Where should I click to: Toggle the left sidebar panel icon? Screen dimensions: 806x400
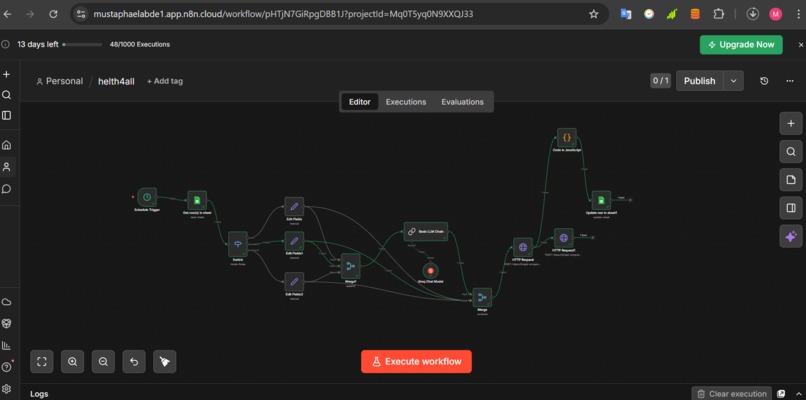7,116
